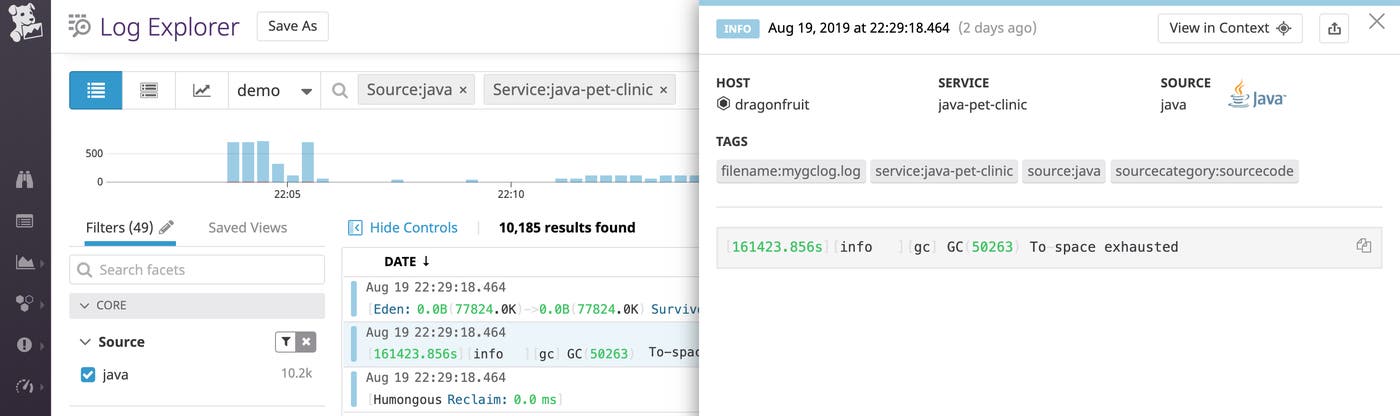Click the filename:mygclog.log tag

[x=790, y=171]
